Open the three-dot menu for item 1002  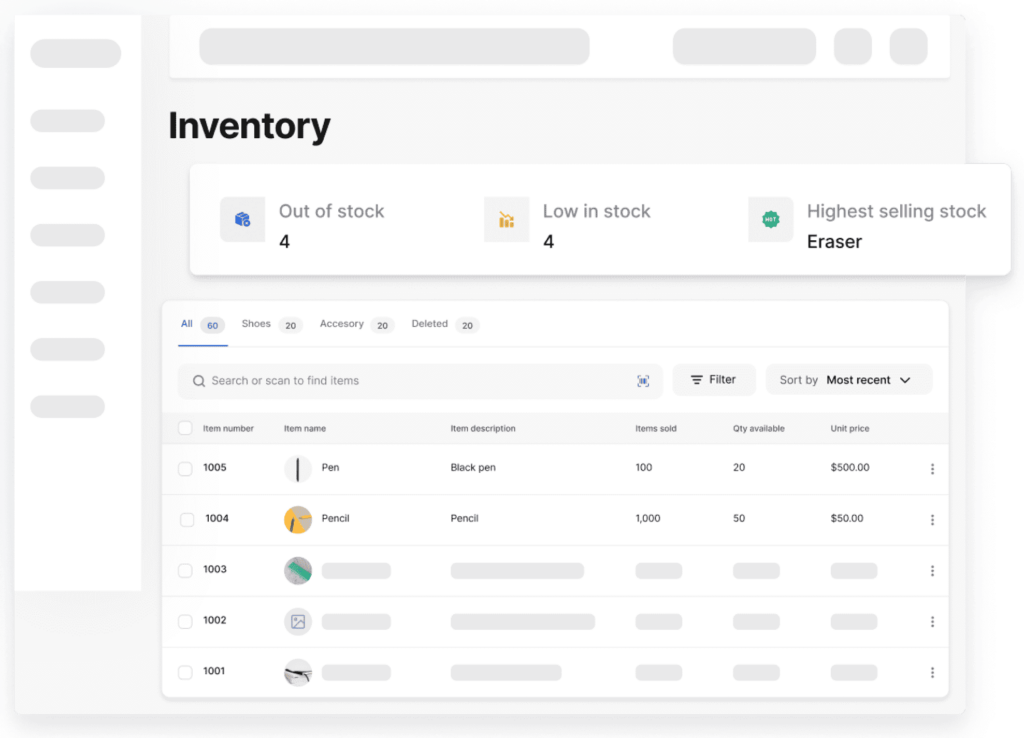pos(932,622)
